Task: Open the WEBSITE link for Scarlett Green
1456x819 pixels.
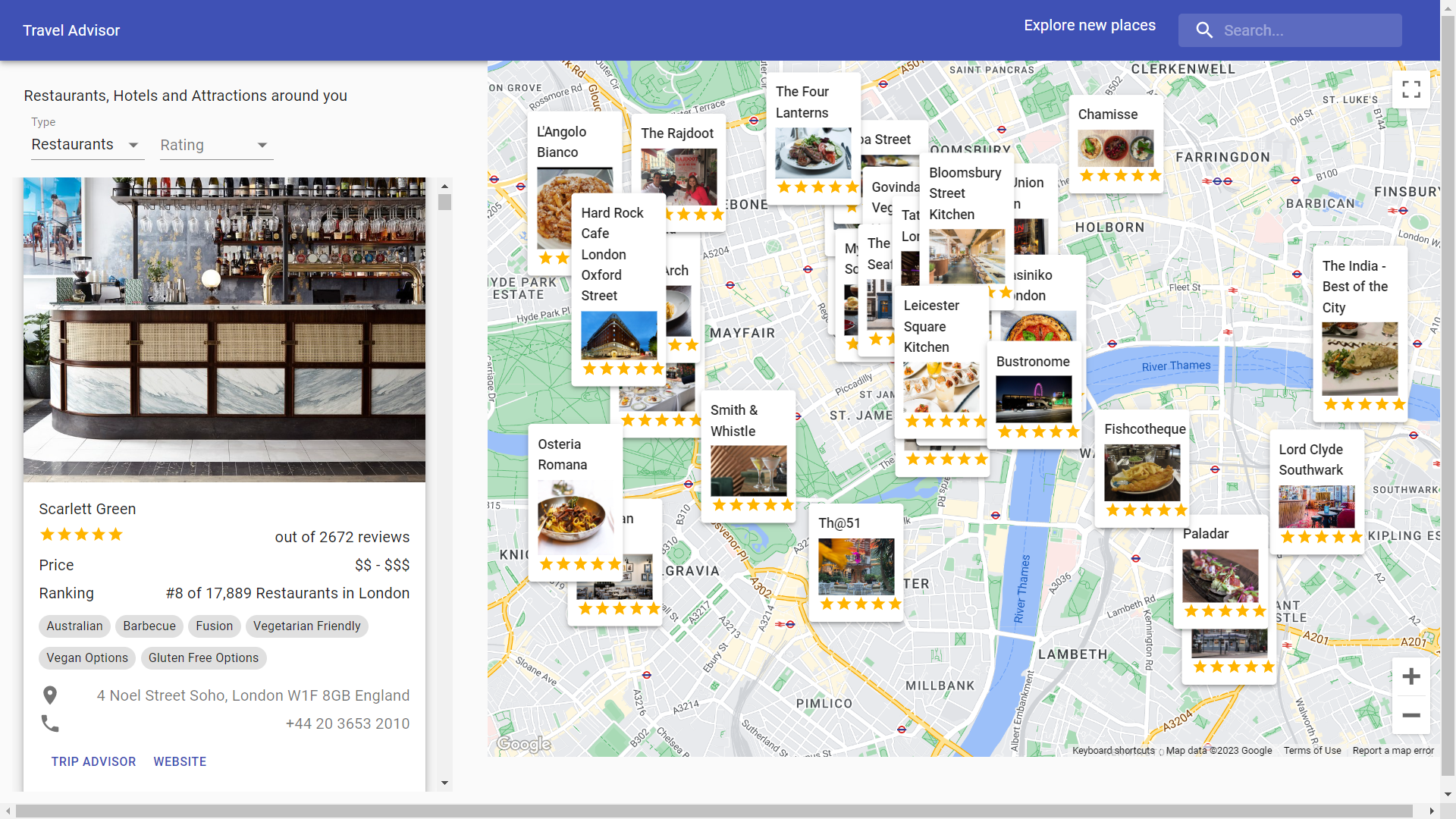Action: click(x=180, y=761)
